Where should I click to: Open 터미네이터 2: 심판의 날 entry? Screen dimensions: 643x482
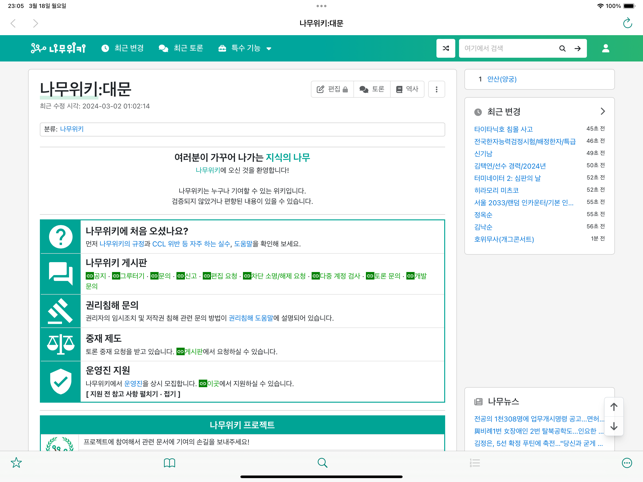pos(507,178)
